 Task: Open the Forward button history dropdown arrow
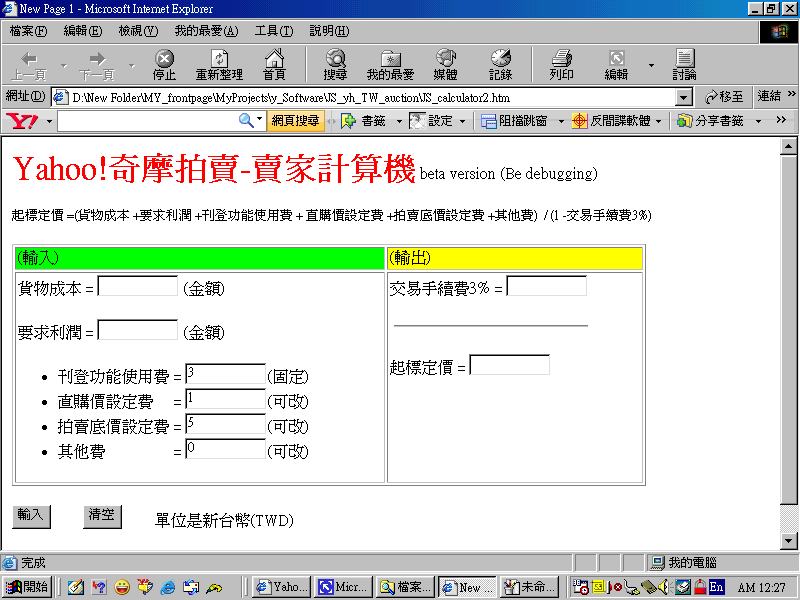(x=132, y=65)
